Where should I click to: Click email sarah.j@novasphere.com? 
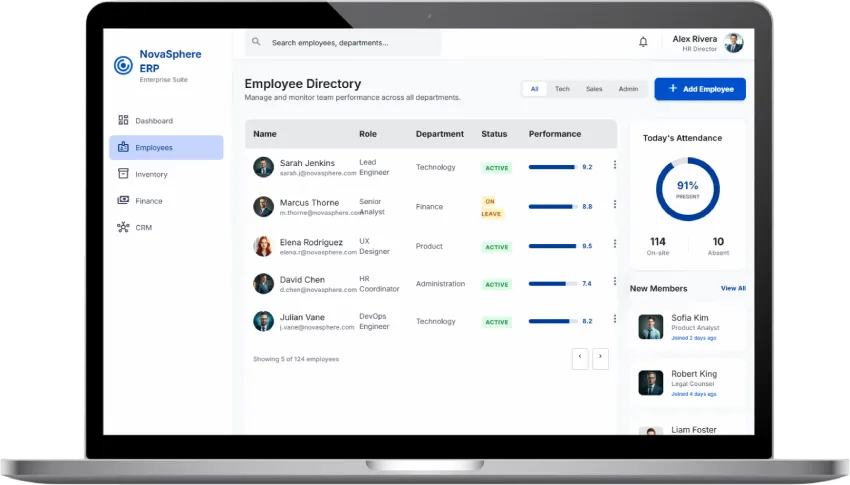pyautogui.click(x=318, y=173)
